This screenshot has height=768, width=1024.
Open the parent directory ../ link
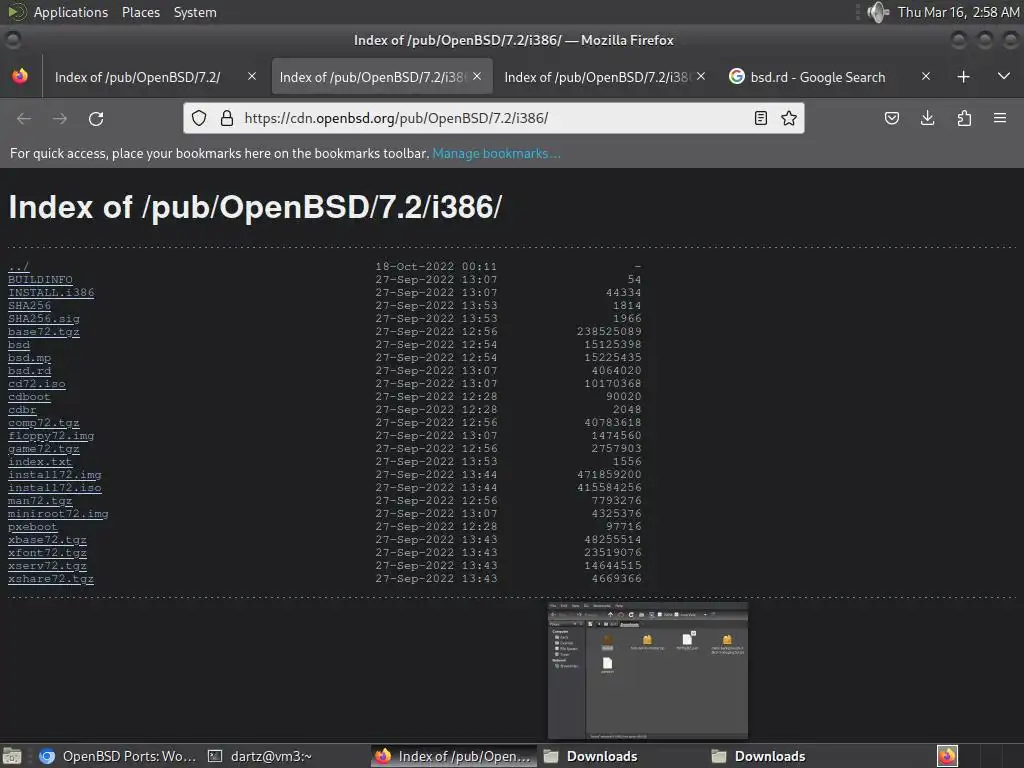[x=18, y=266]
